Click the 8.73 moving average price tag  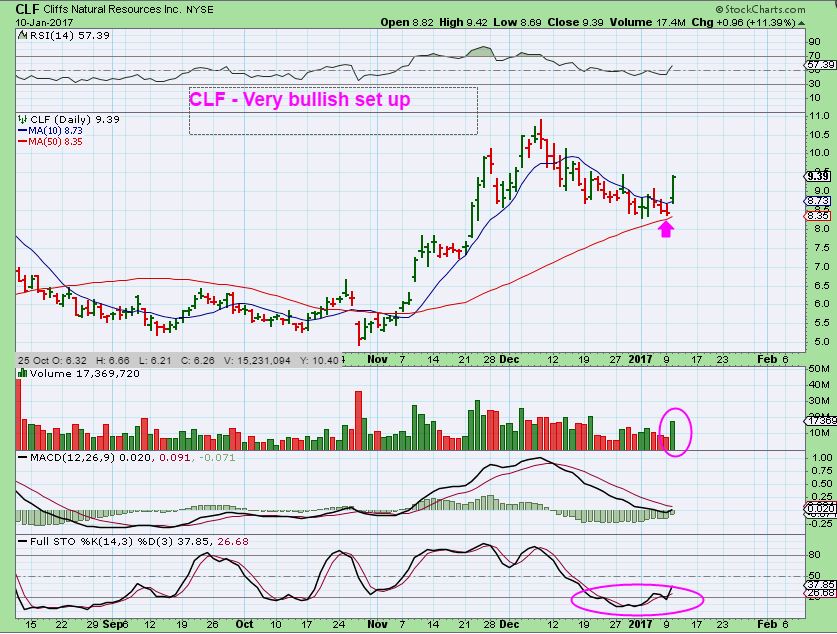pos(817,201)
